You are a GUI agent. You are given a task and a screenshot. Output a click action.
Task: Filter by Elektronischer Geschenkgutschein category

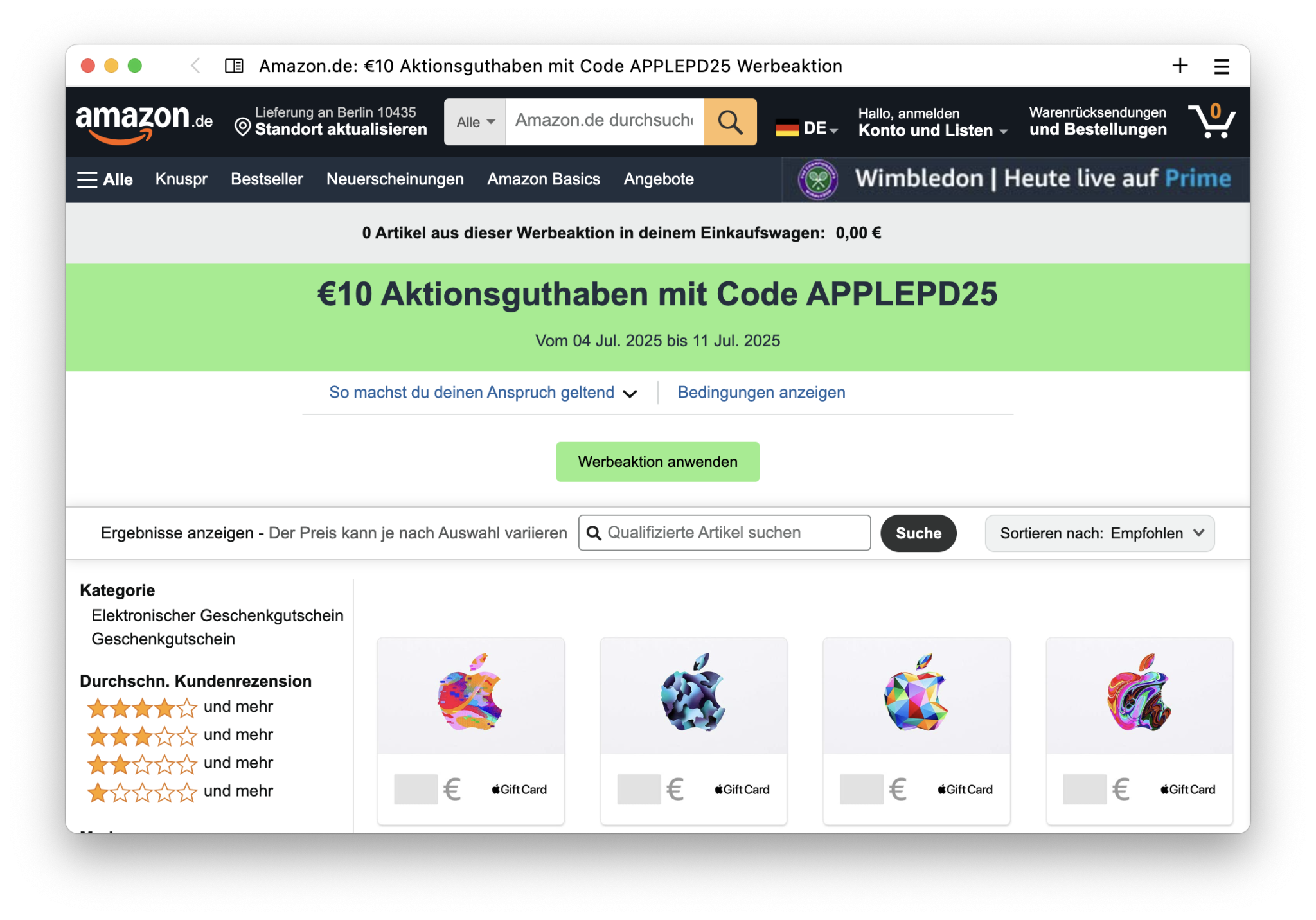click(x=217, y=615)
